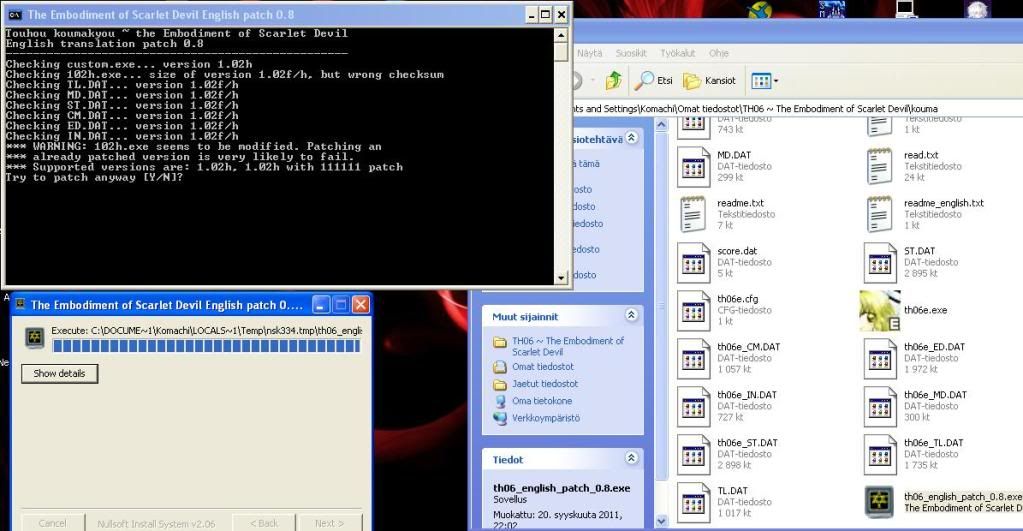
Task: Select the readme.txt file icon
Action: tap(693, 215)
